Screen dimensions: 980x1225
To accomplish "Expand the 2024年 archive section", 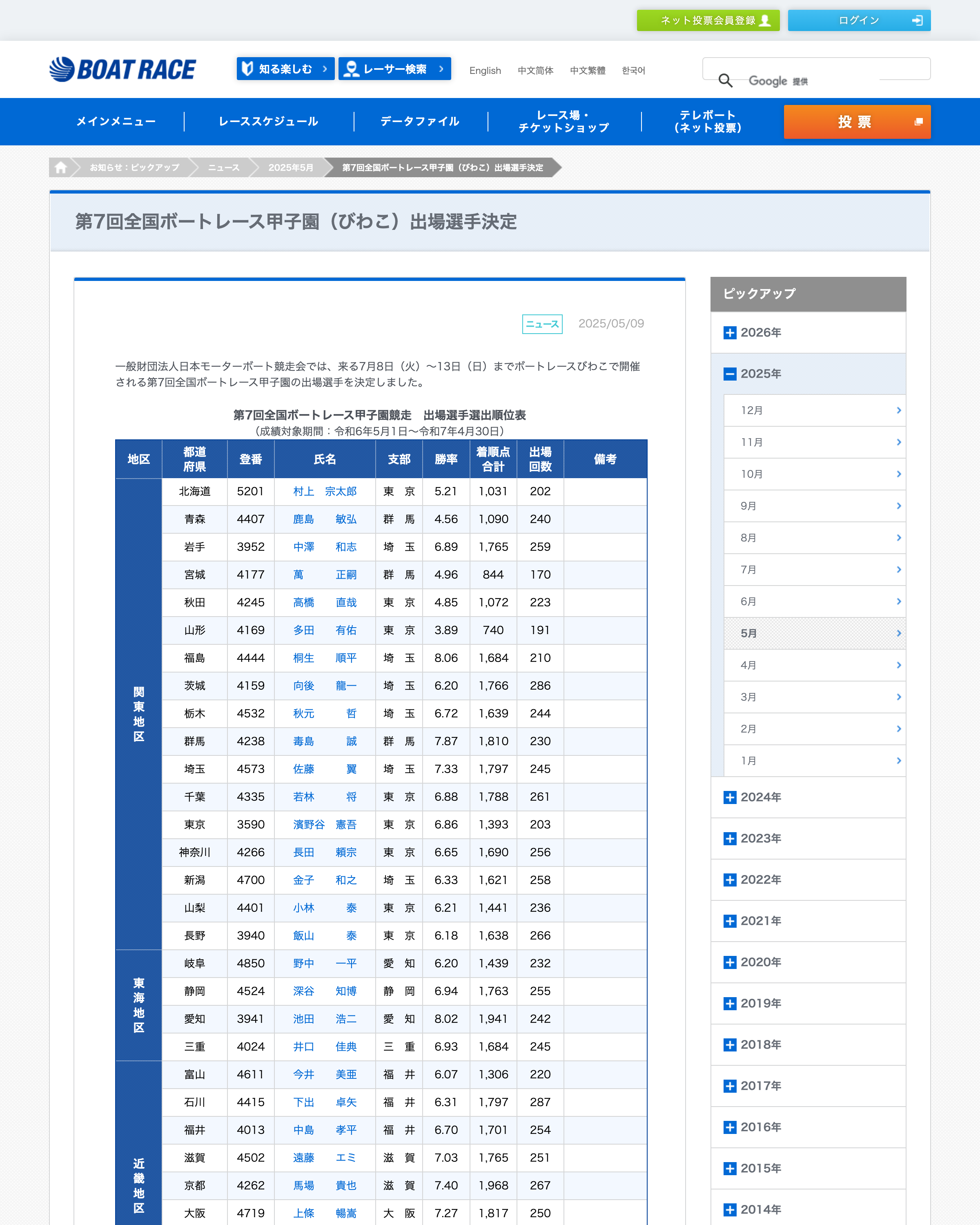I will tap(808, 797).
